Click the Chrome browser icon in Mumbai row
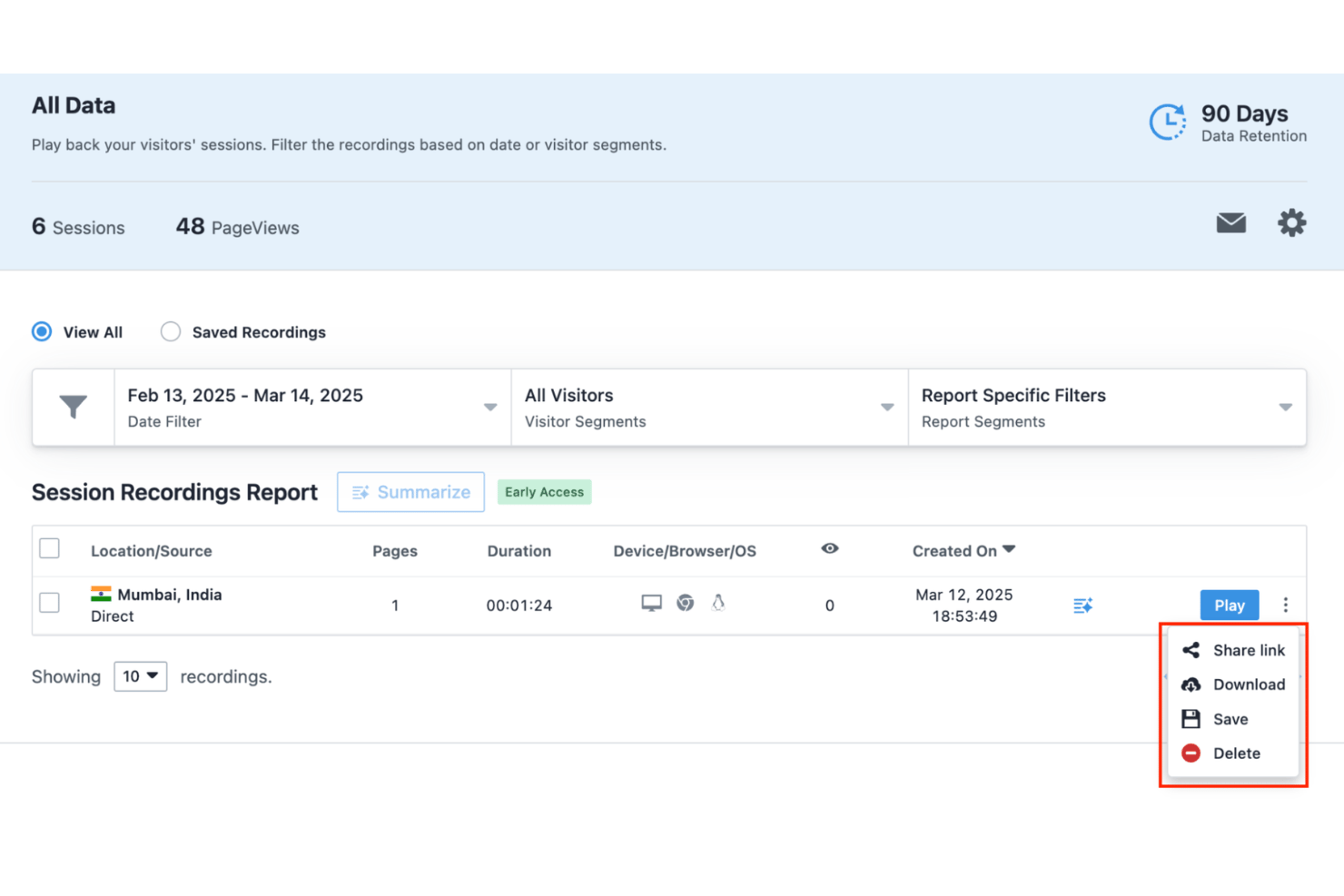This screenshot has width=1344, height=896. point(685,603)
